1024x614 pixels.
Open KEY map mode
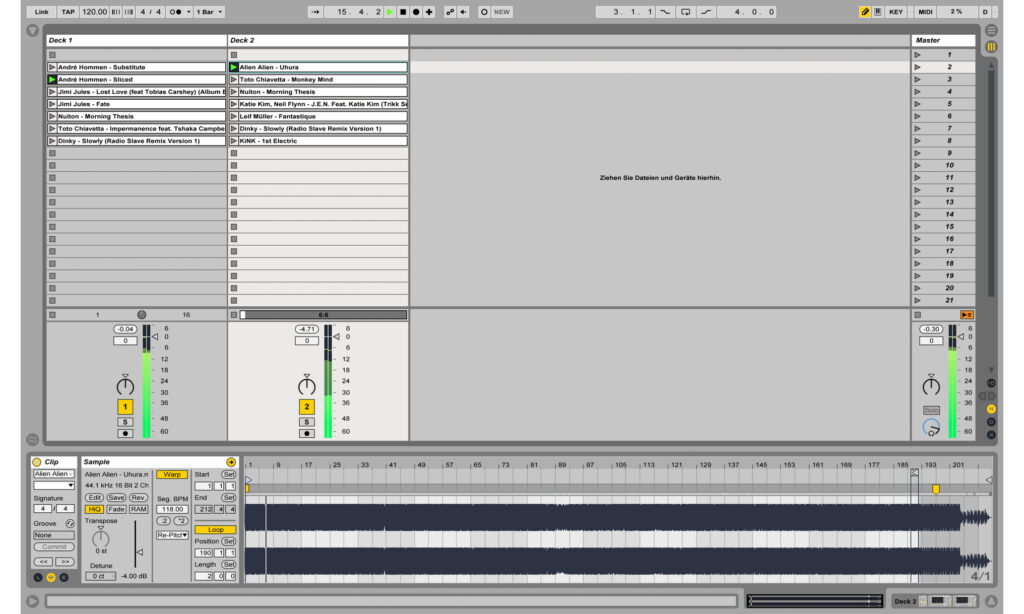(896, 12)
